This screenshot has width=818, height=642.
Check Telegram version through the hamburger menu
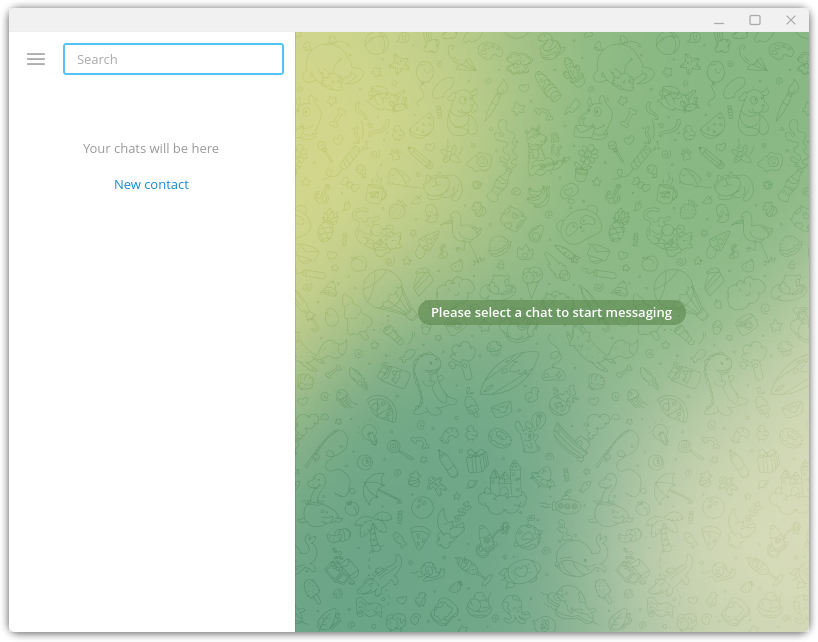36,59
